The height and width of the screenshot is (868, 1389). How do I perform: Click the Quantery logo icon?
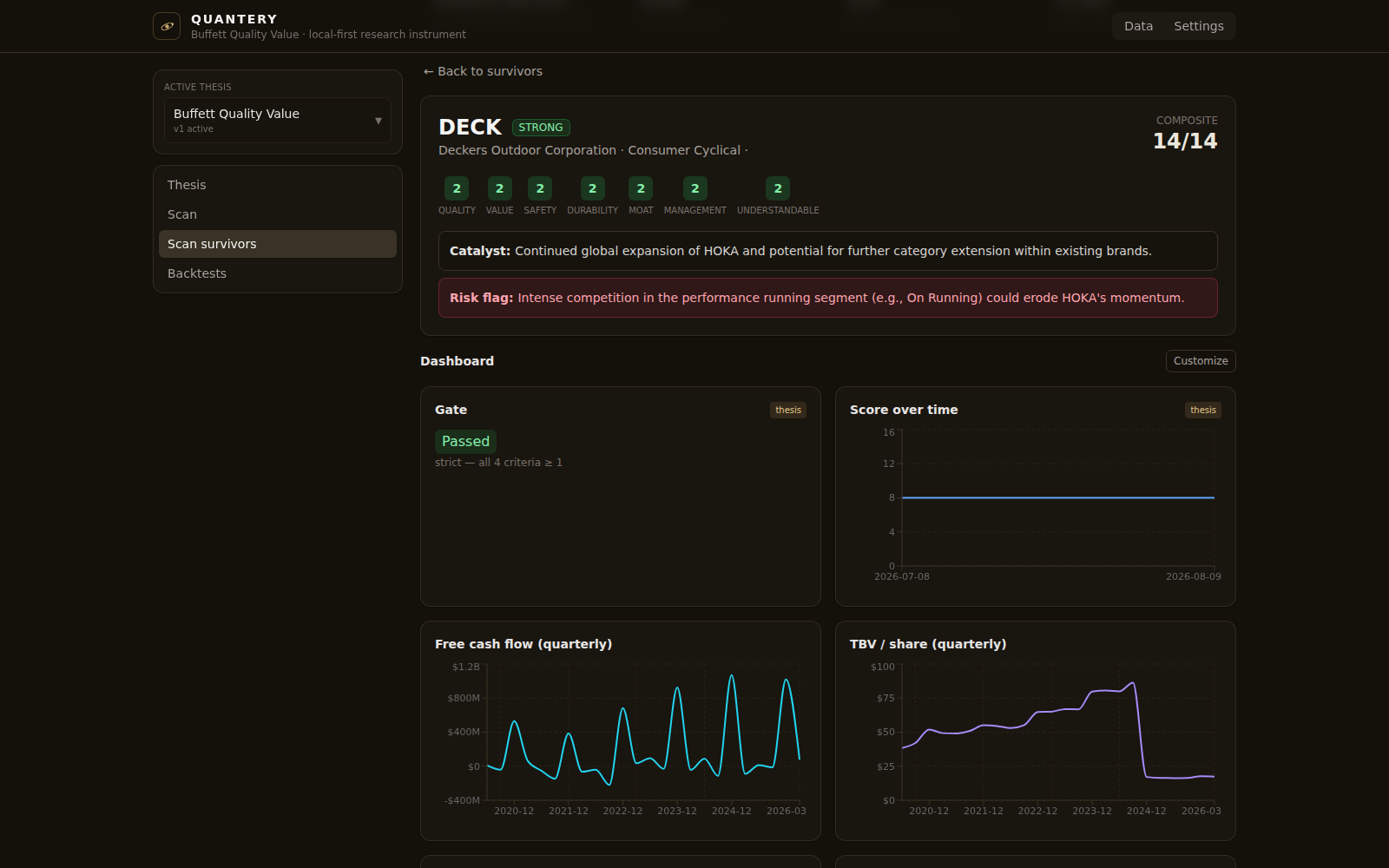[167, 26]
